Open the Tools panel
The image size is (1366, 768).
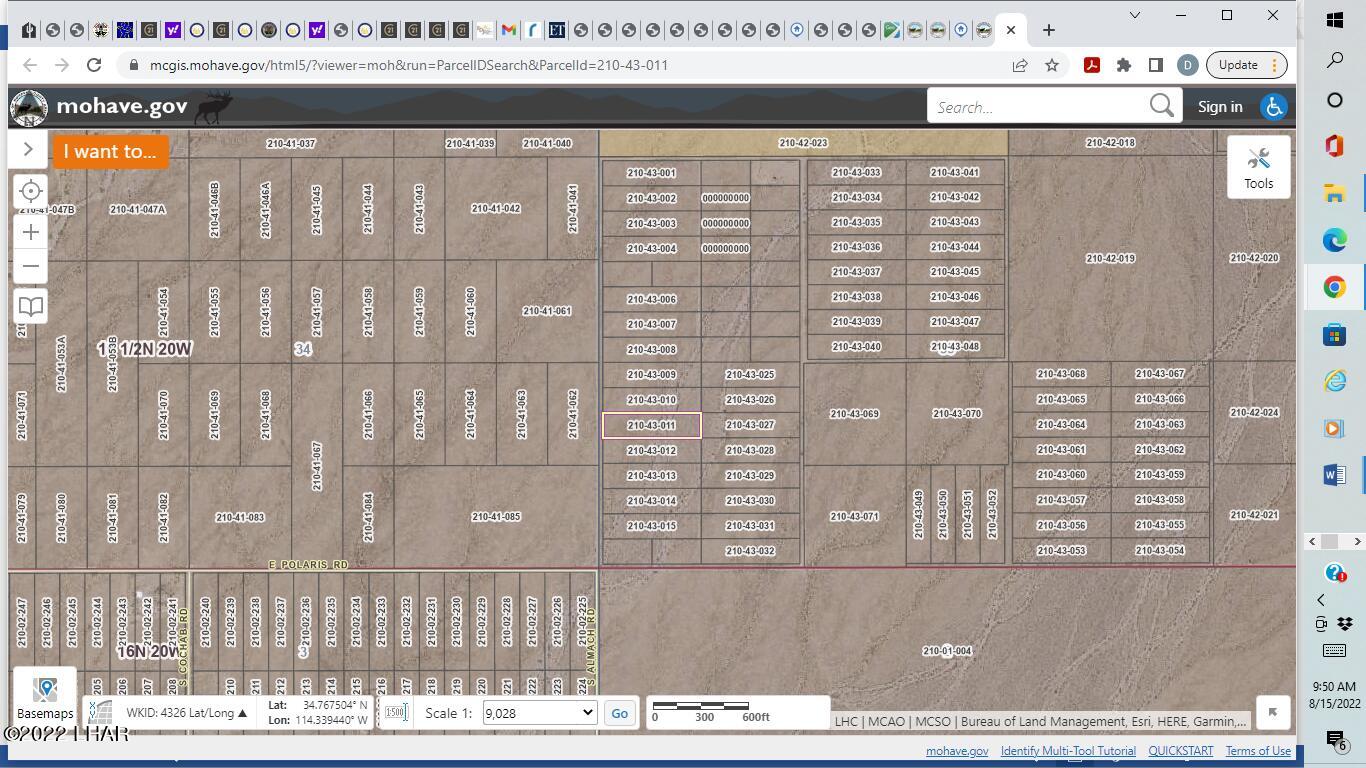pyautogui.click(x=1258, y=167)
